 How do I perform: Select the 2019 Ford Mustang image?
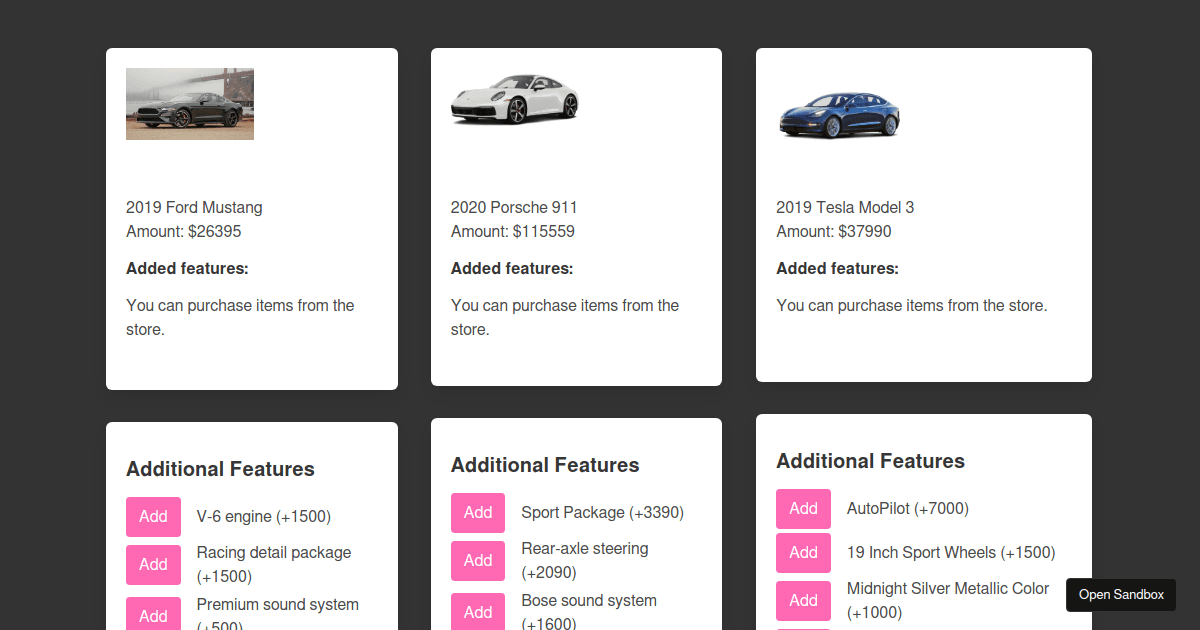tap(189, 103)
